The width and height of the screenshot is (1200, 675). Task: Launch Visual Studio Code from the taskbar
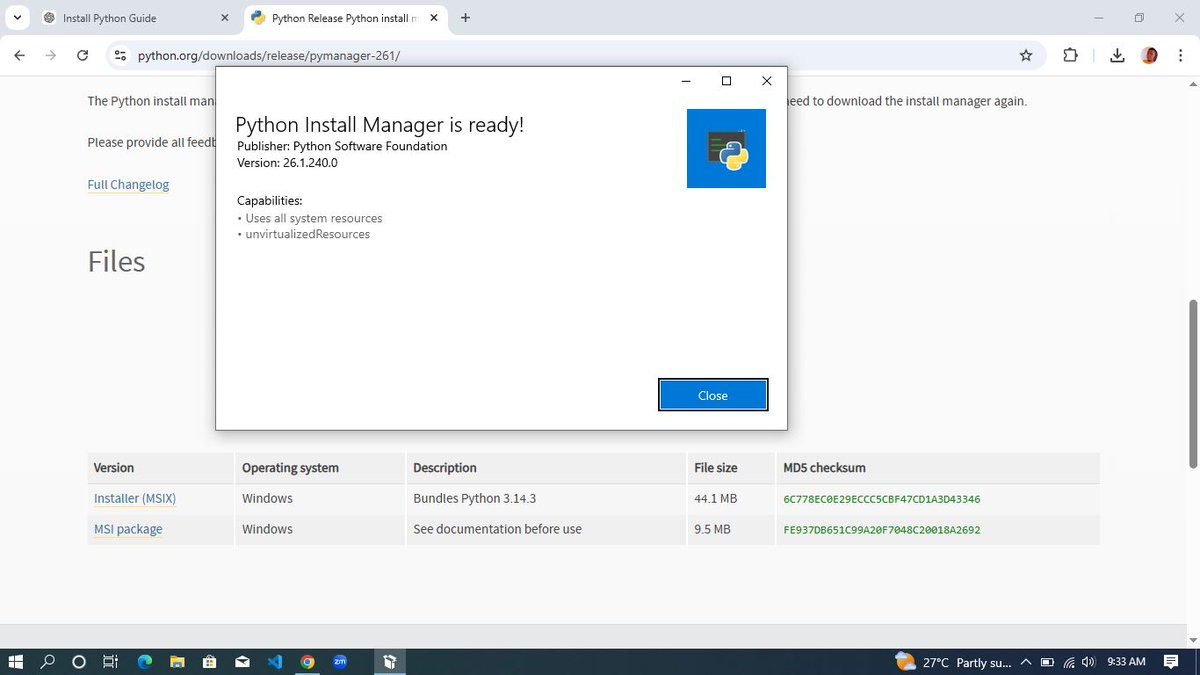tap(274, 662)
